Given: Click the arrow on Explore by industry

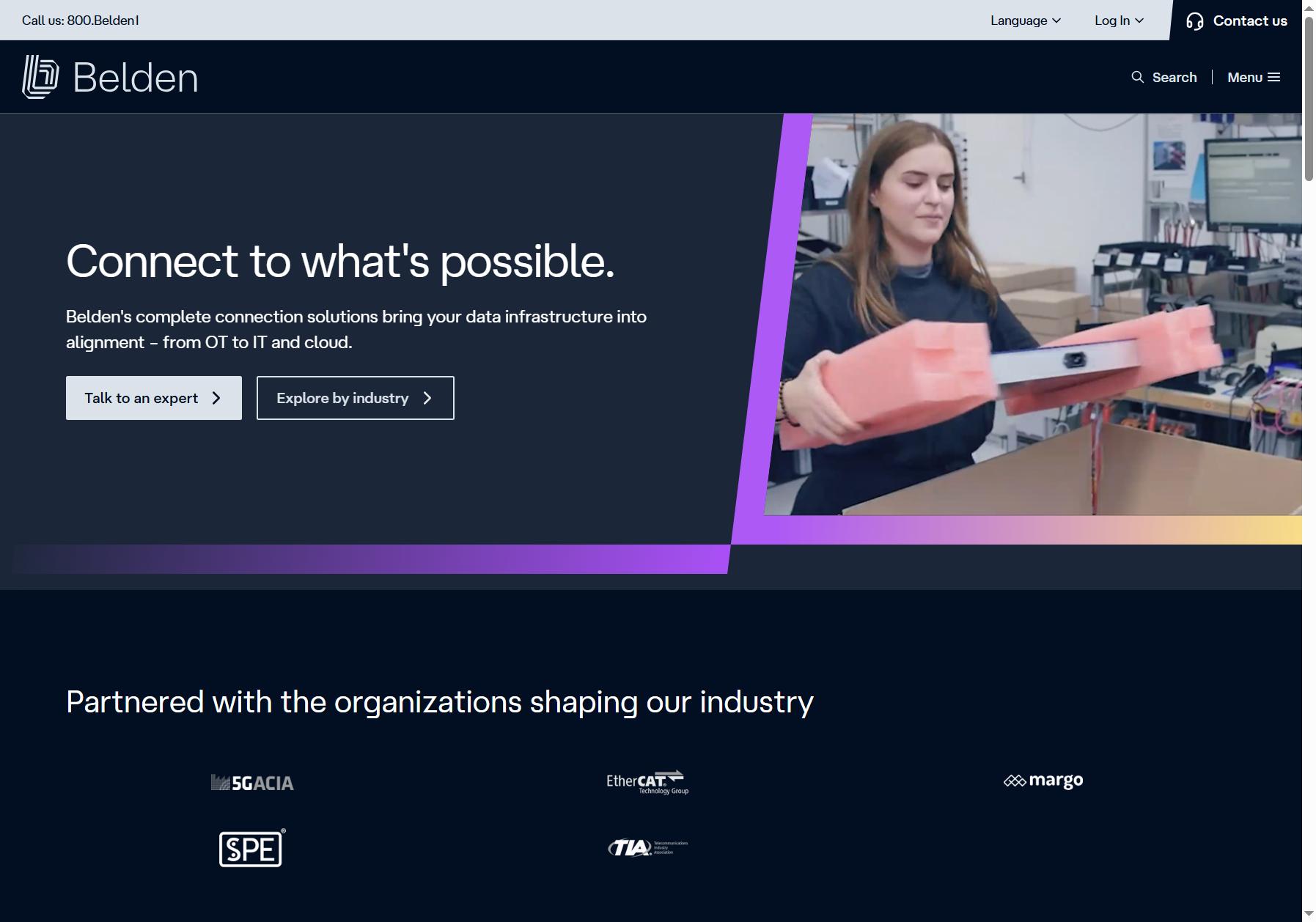Looking at the screenshot, I should (427, 398).
